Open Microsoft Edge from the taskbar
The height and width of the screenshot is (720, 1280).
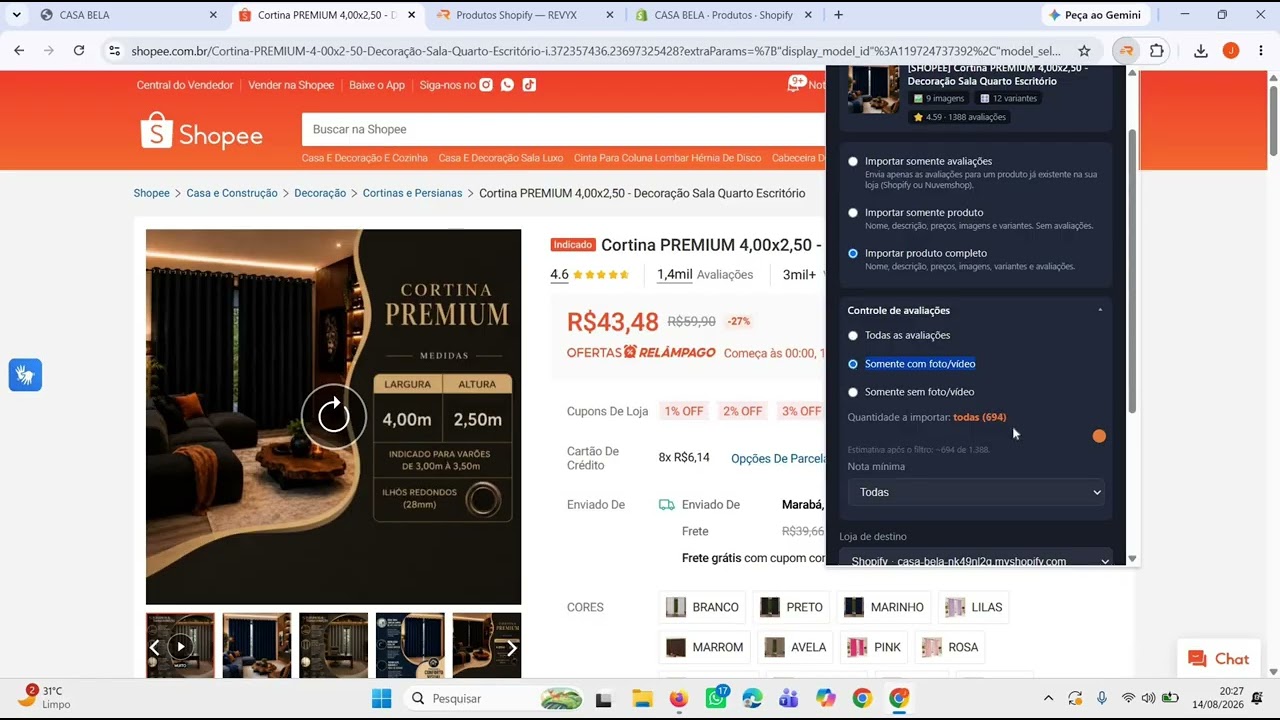(752, 698)
